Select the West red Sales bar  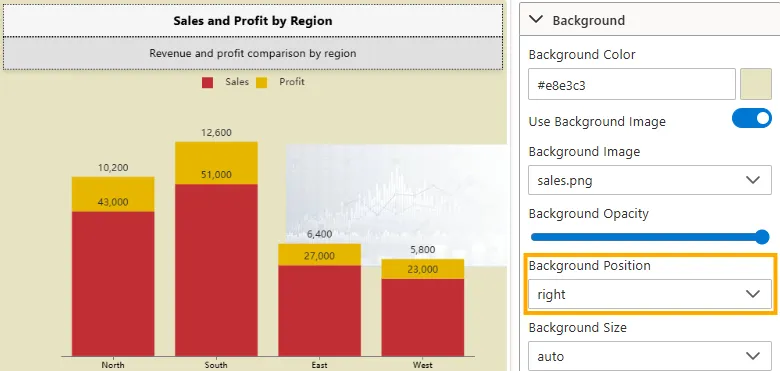pos(423,317)
